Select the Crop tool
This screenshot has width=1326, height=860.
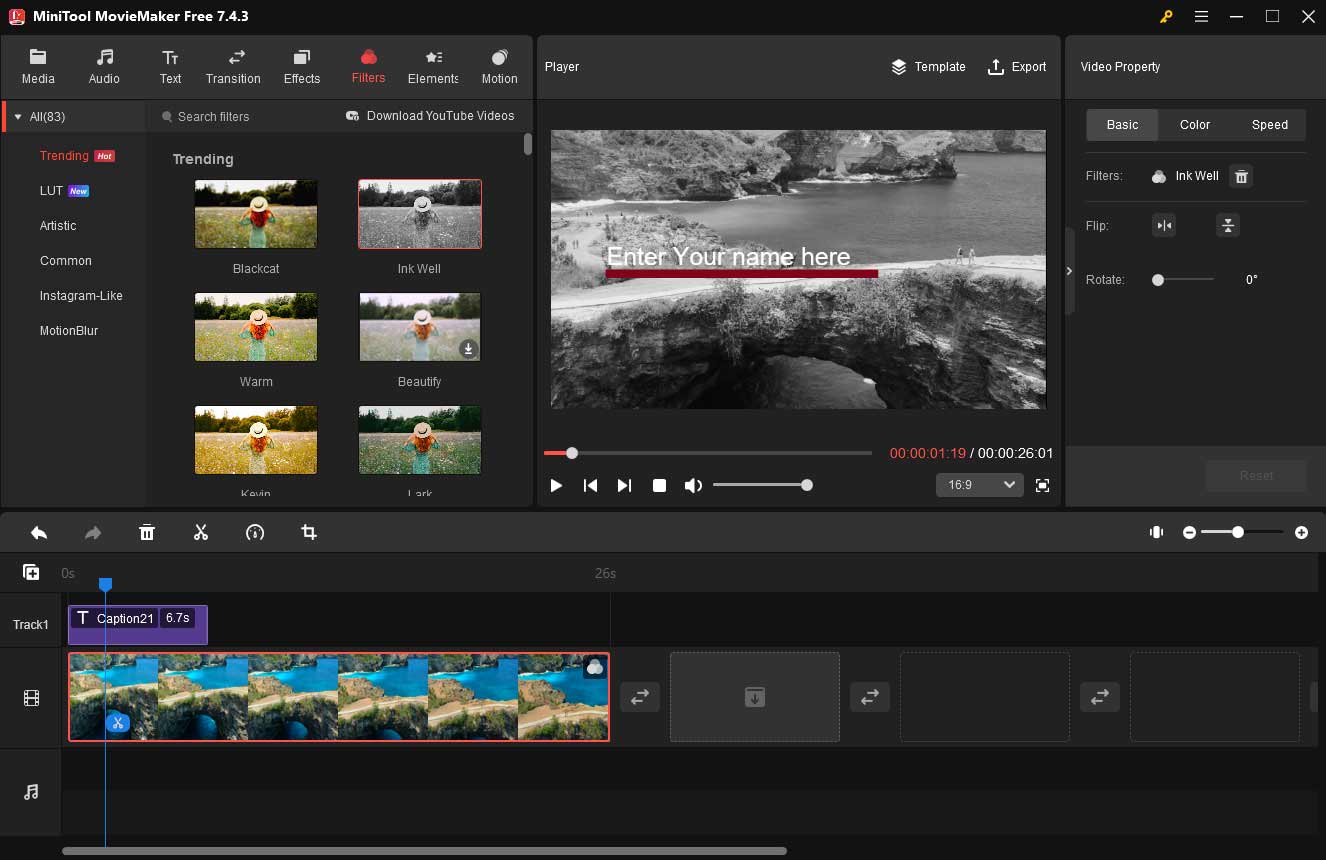click(309, 533)
